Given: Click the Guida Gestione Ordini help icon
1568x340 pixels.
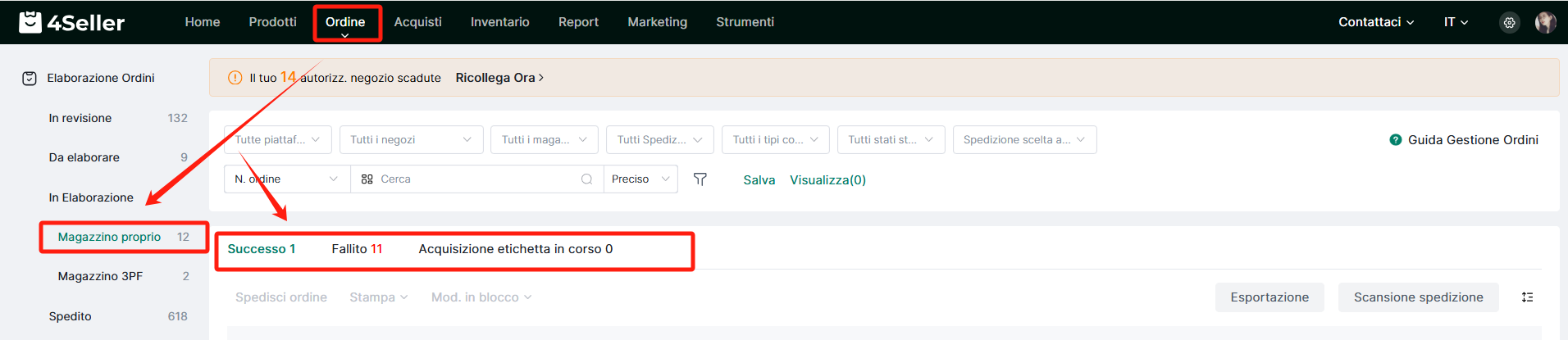Looking at the screenshot, I should (x=1395, y=140).
